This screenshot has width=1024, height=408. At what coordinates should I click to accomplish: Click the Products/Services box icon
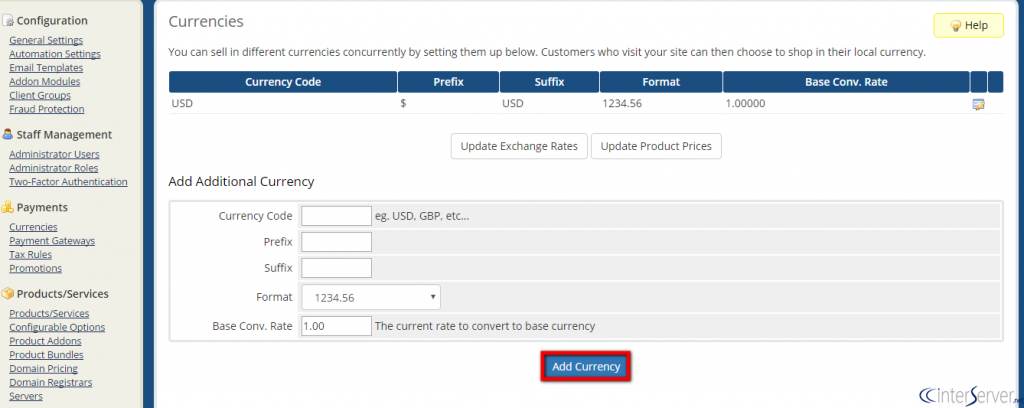(8, 294)
